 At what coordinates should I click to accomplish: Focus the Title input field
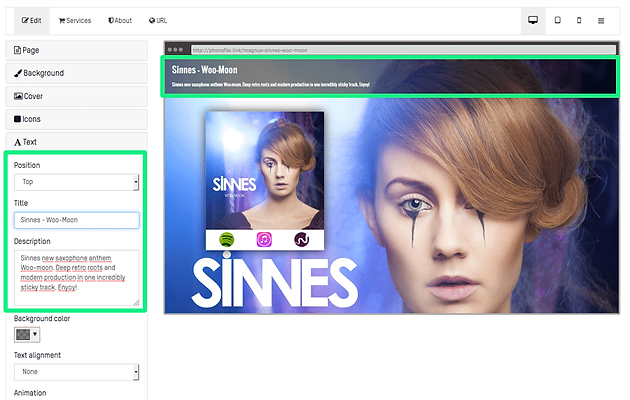pyautogui.click(x=76, y=220)
